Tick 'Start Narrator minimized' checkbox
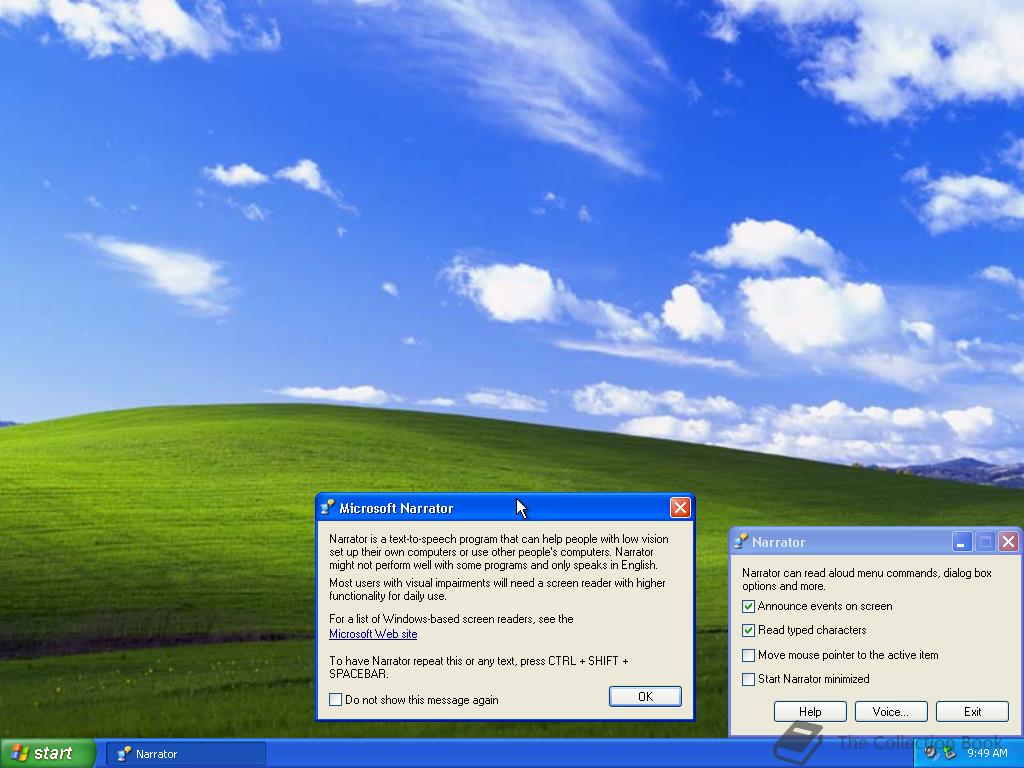Image resolution: width=1024 pixels, height=768 pixels. click(x=748, y=679)
